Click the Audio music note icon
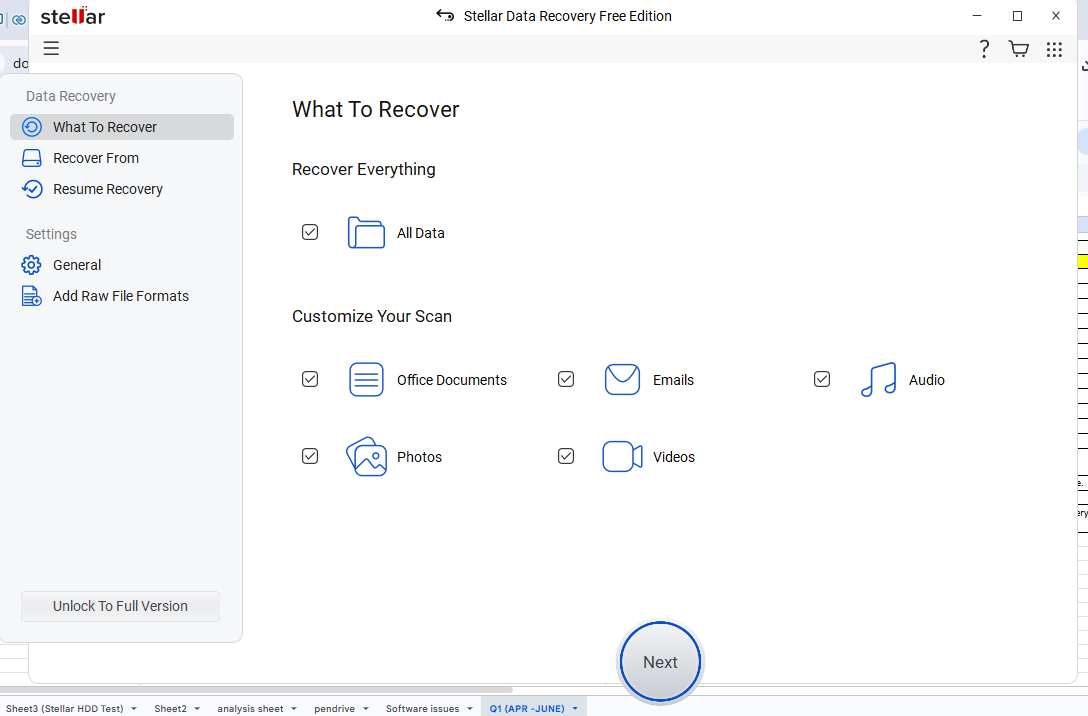This screenshot has width=1088, height=716. tap(878, 380)
